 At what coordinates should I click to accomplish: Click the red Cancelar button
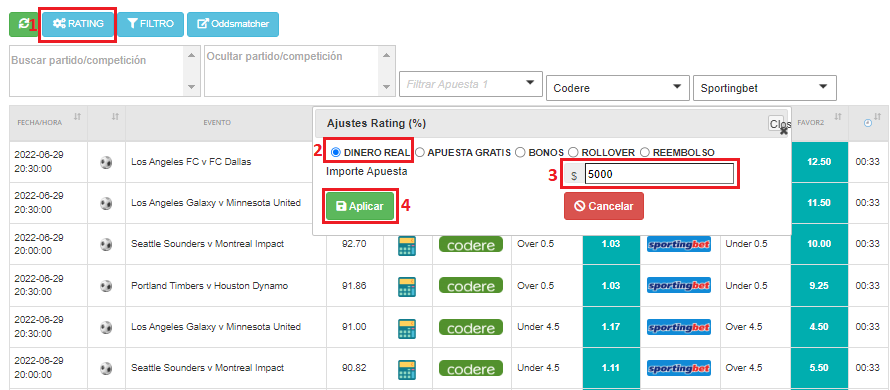pyautogui.click(x=603, y=206)
